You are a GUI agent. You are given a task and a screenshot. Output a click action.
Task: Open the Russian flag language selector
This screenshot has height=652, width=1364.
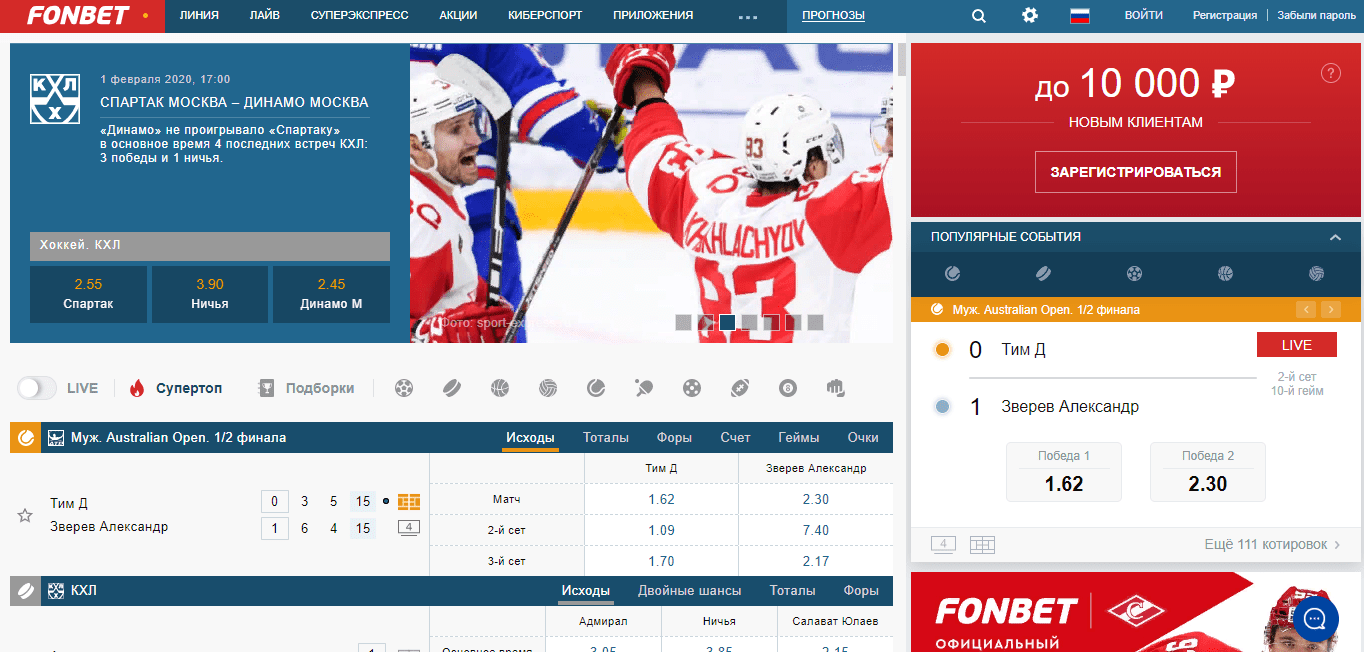point(1079,16)
